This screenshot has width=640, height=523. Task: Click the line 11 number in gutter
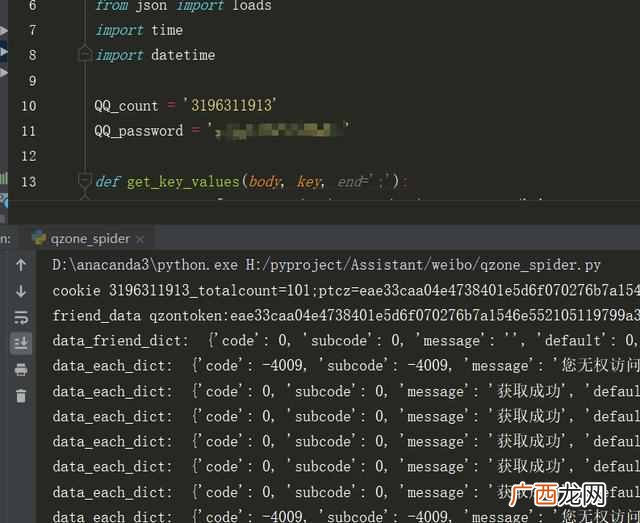coord(29,131)
